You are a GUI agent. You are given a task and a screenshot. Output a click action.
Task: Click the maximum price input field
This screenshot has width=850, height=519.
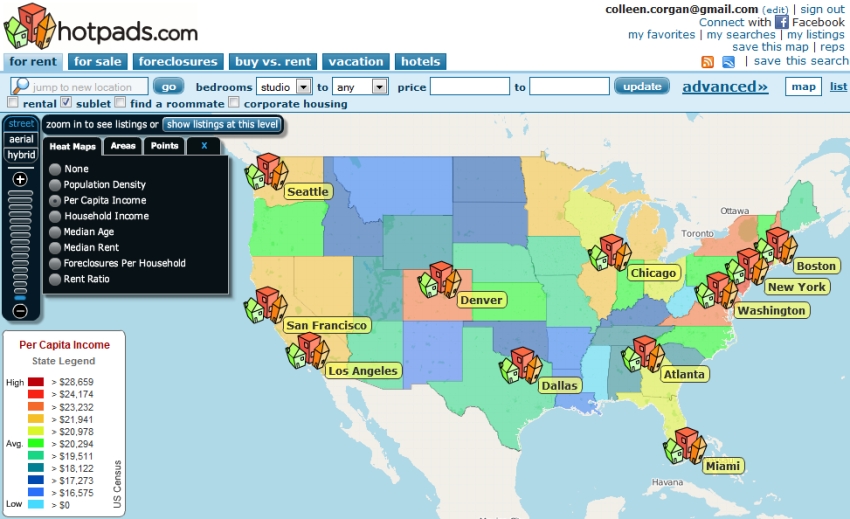tap(569, 86)
